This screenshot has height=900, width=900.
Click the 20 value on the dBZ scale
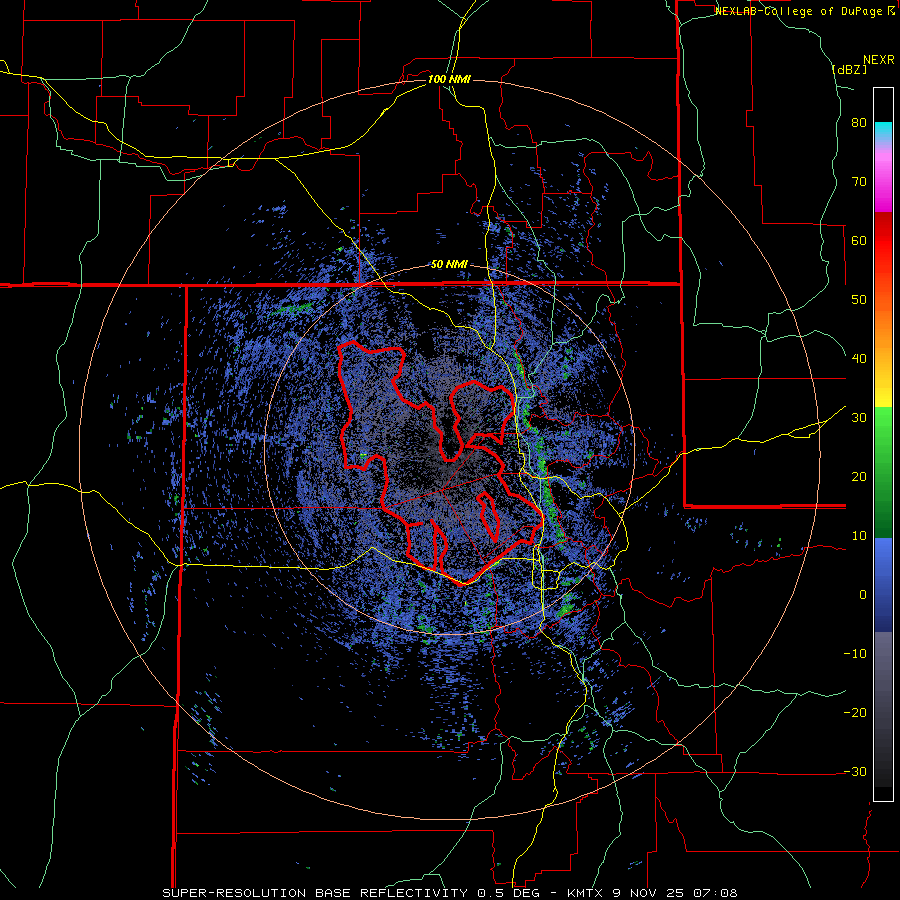[x=859, y=477]
